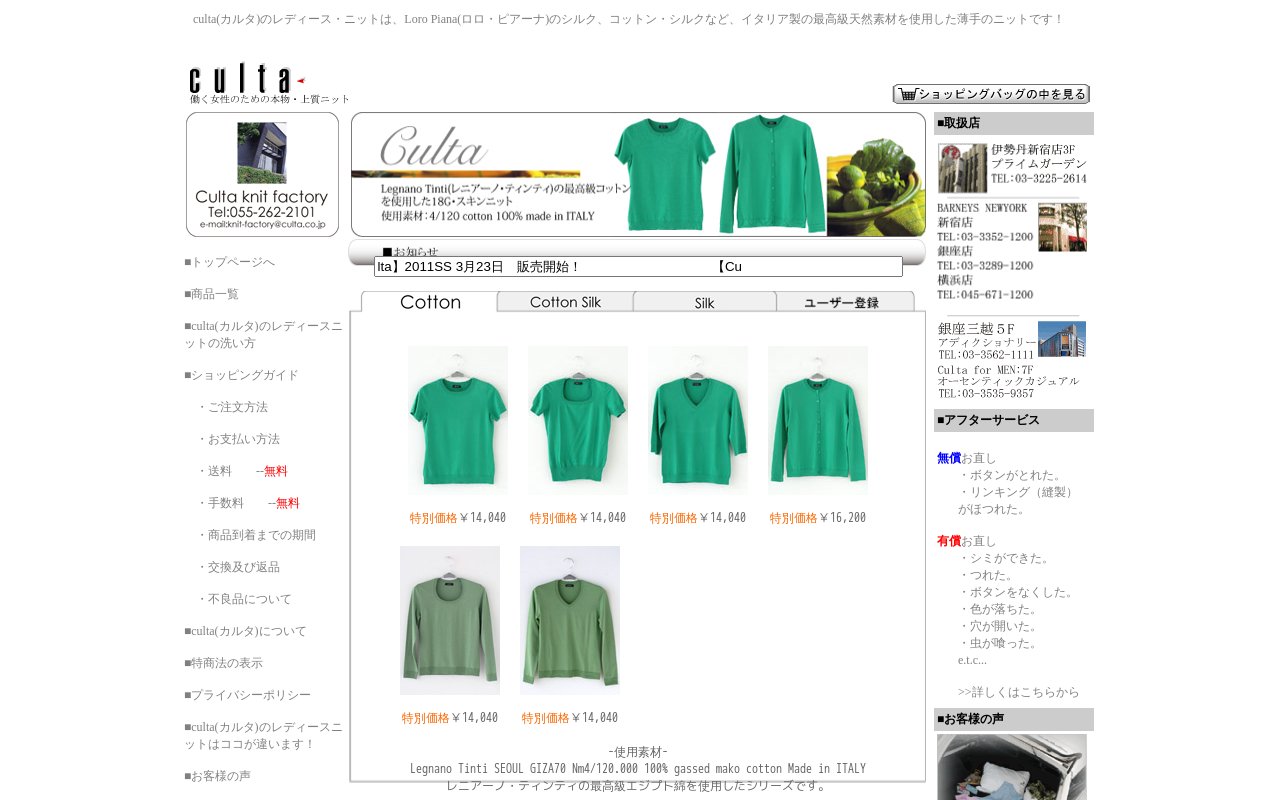Open 不良品について link

[x=244, y=599]
